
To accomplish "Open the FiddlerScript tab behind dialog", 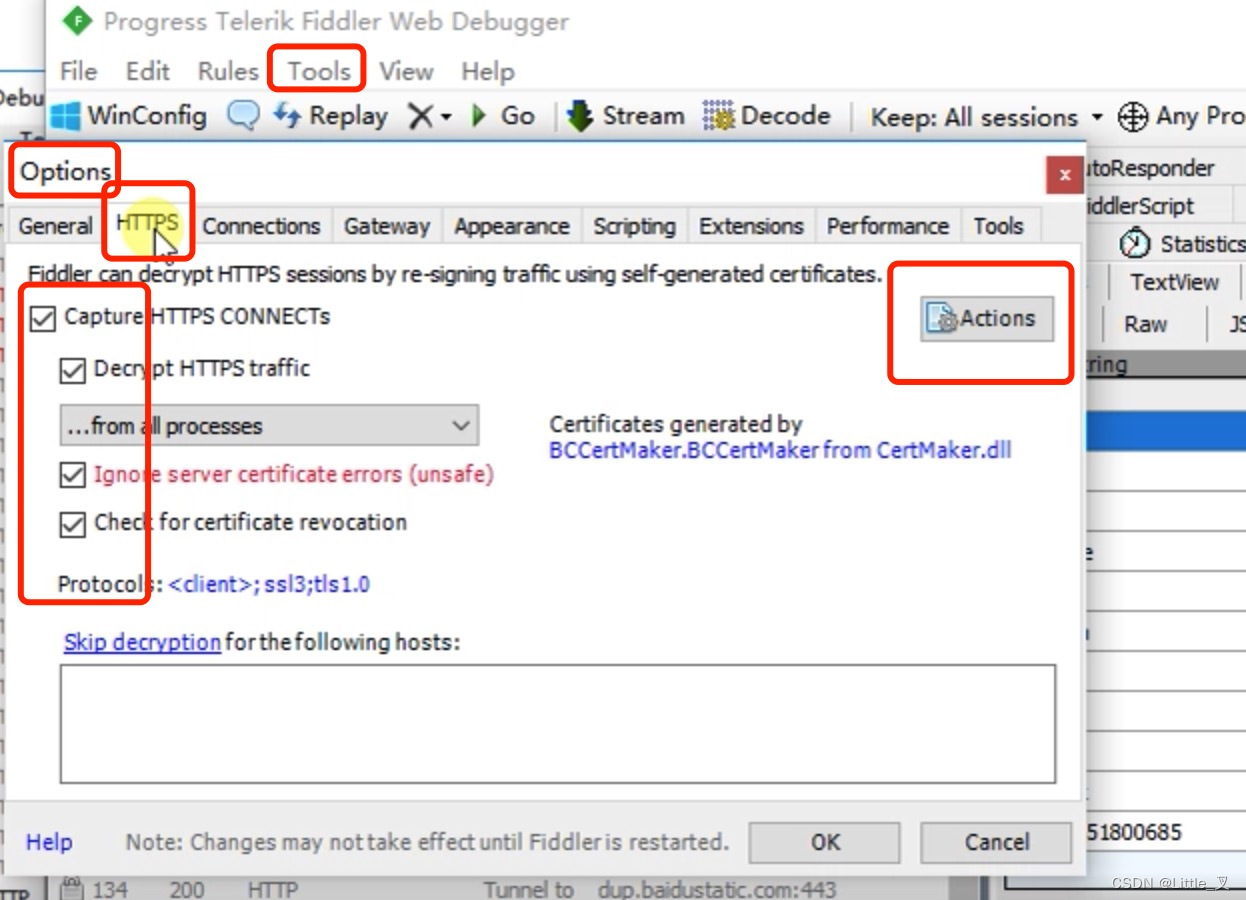I will pyautogui.click(x=1140, y=206).
